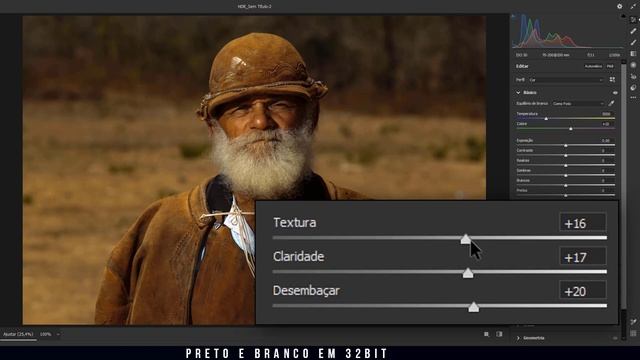This screenshot has width=640, height=360.
Task: Click the Exposição value field 0.00
Action: (606, 140)
